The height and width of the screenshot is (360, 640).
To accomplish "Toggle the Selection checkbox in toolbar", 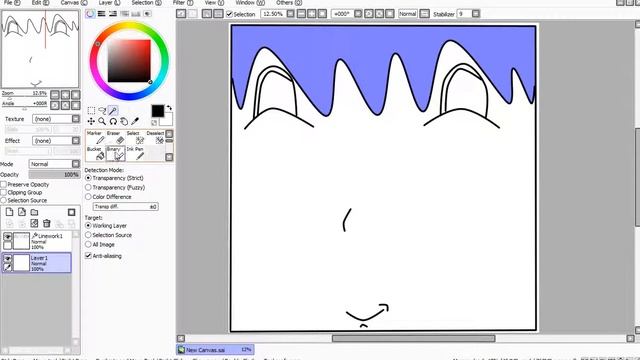I will click(x=230, y=14).
